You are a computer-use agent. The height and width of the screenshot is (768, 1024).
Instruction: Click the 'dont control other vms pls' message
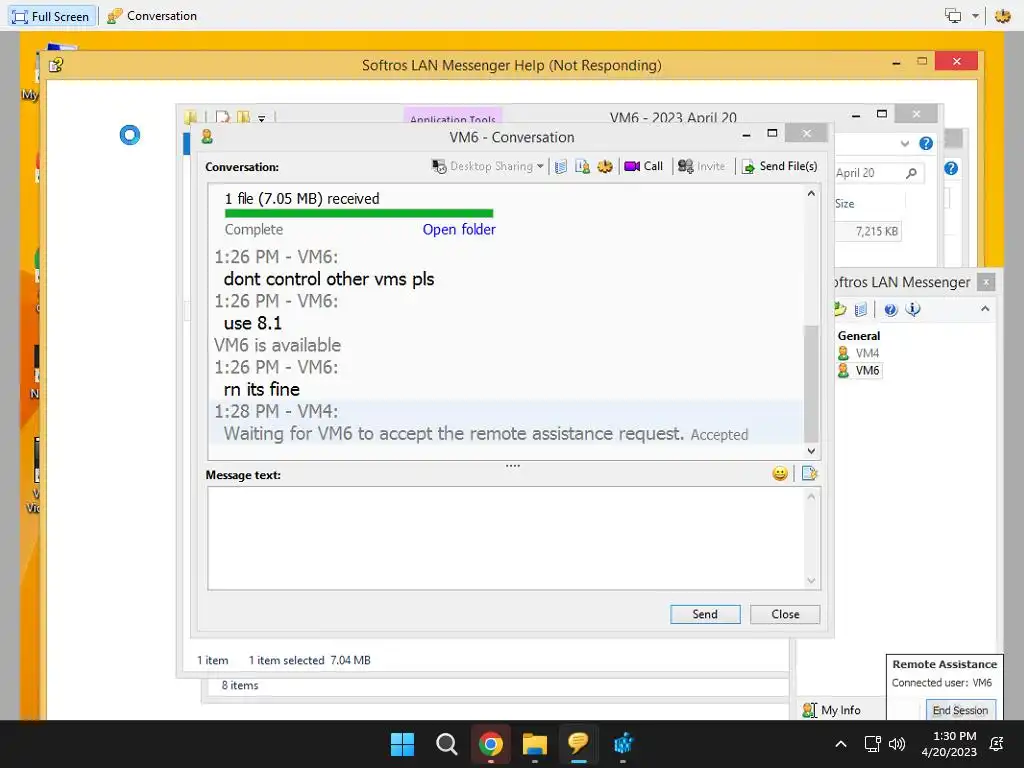328,279
